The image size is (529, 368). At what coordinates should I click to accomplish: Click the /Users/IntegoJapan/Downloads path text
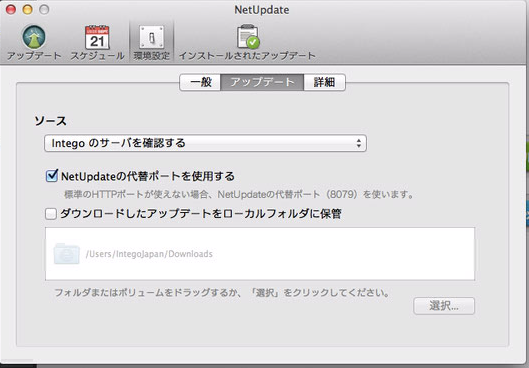point(149,254)
